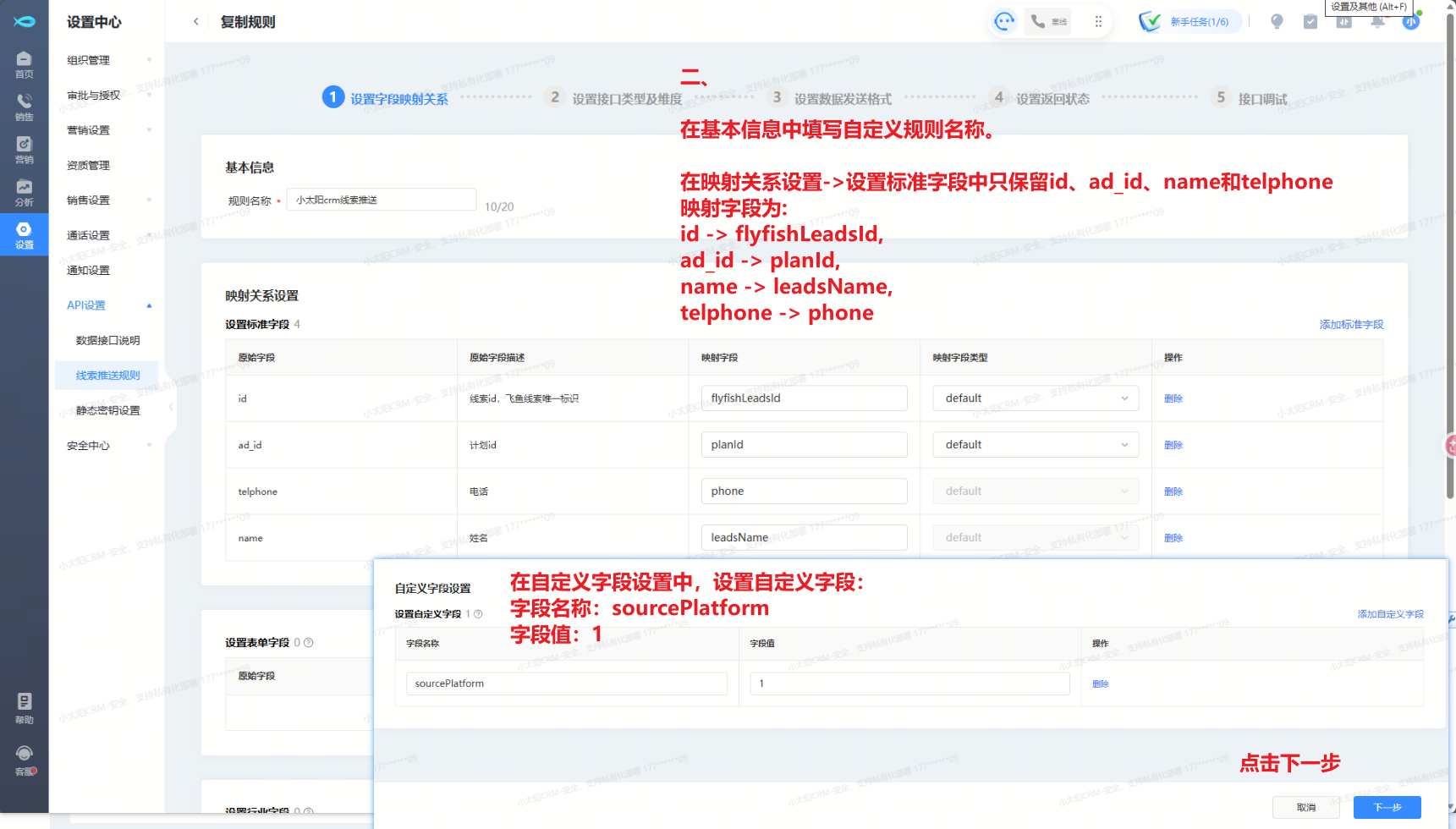Go to step 5 接口调试
The image size is (1456, 829).
tap(1249, 98)
